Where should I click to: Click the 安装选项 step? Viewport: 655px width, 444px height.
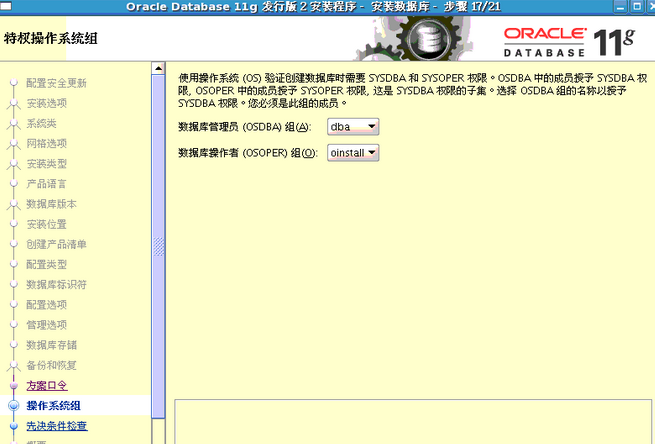click(47, 103)
